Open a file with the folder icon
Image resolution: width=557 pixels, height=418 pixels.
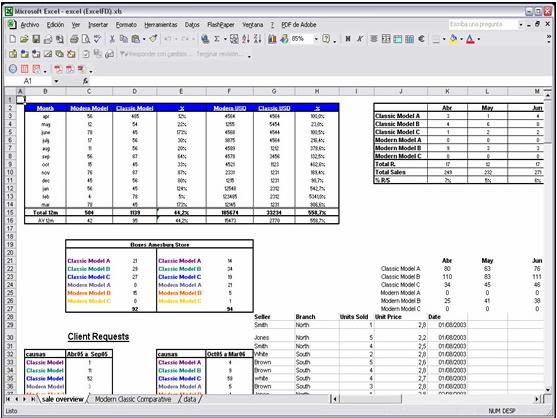pyautogui.click(x=24, y=39)
